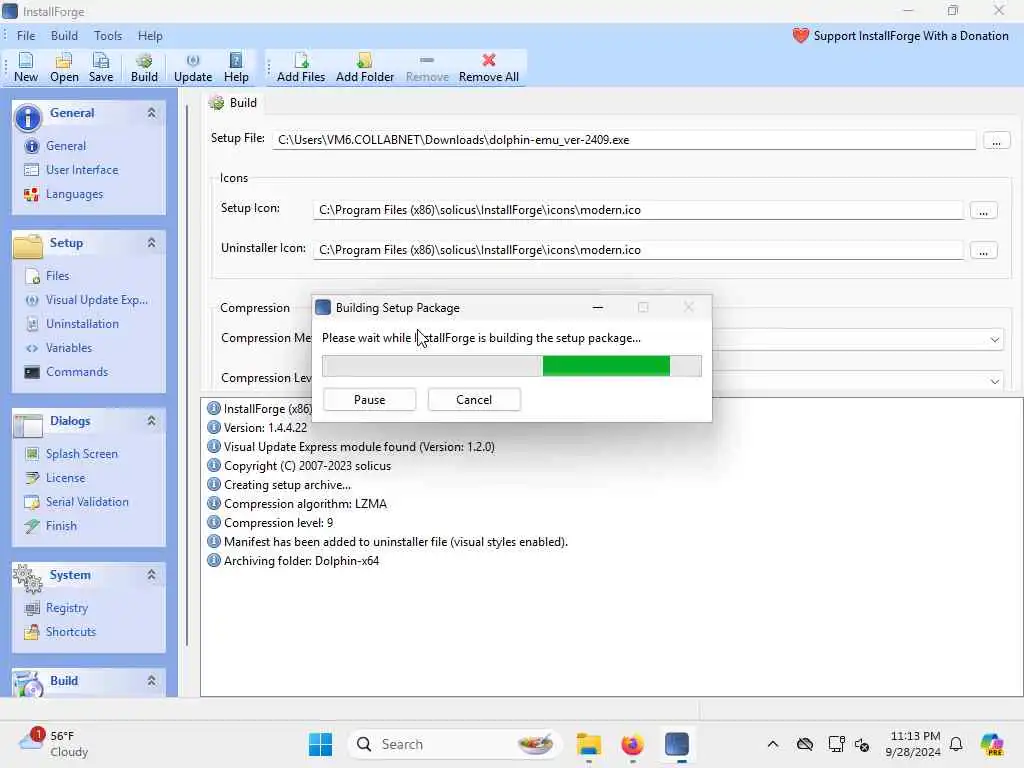Open Languages page in sidebar

click(x=74, y=194)
